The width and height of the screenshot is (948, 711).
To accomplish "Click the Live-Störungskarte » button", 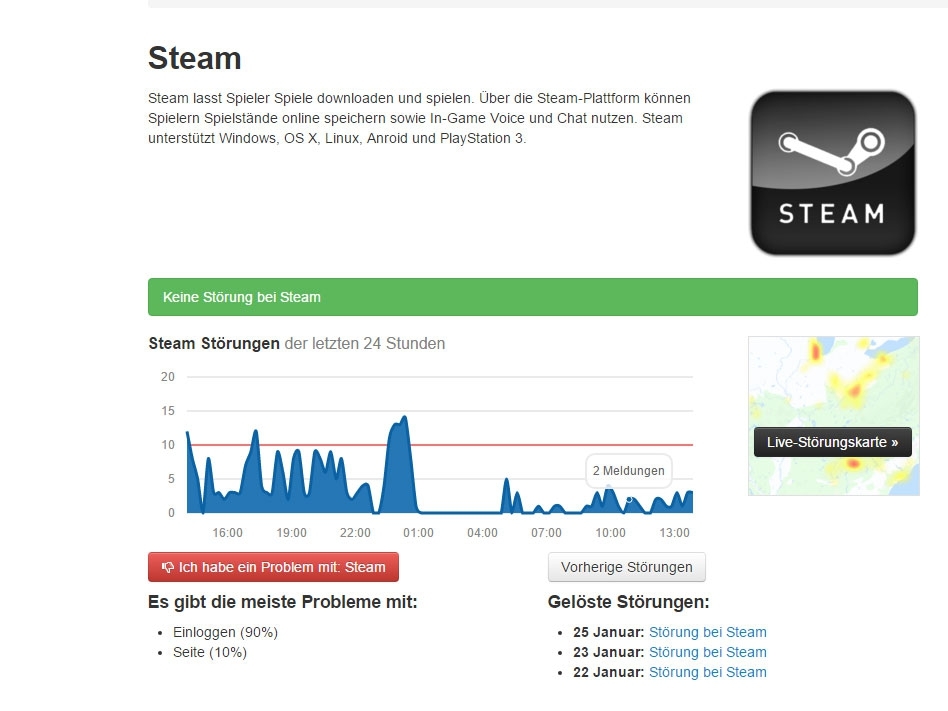I will pyautogui.click(x=832, y=441).
